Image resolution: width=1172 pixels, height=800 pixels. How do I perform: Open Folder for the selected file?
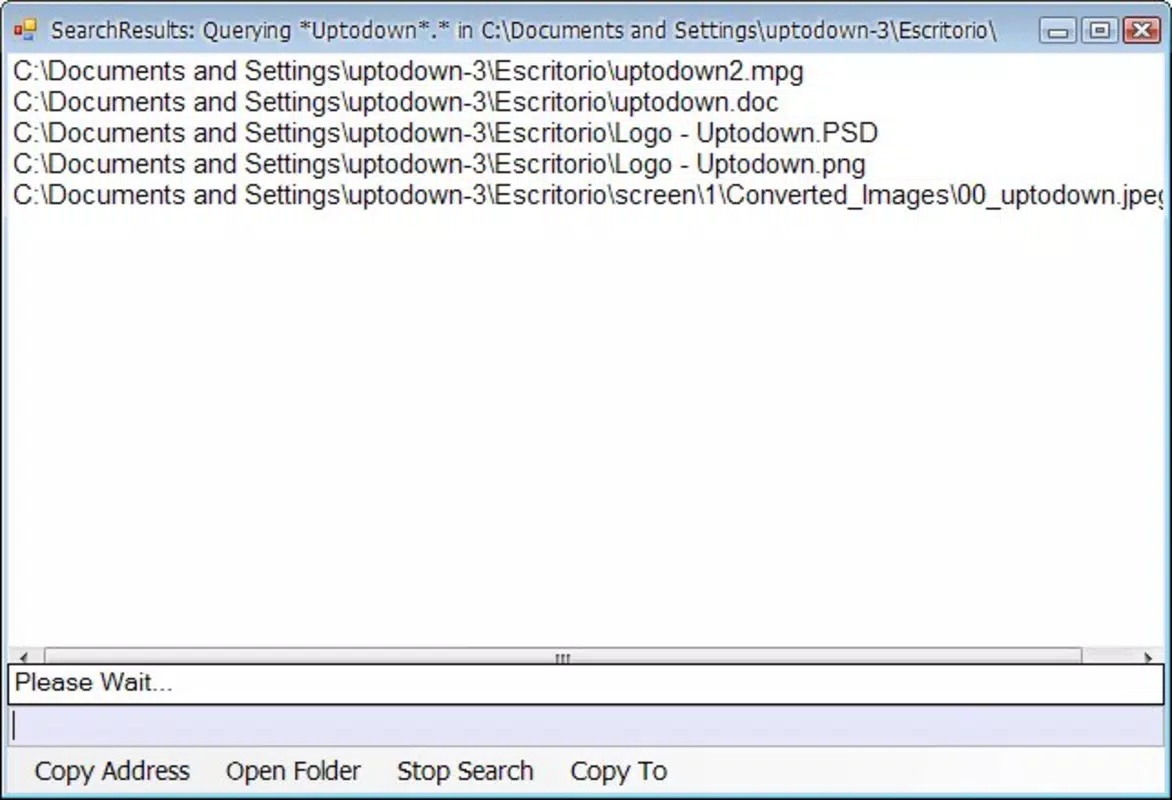293,771
